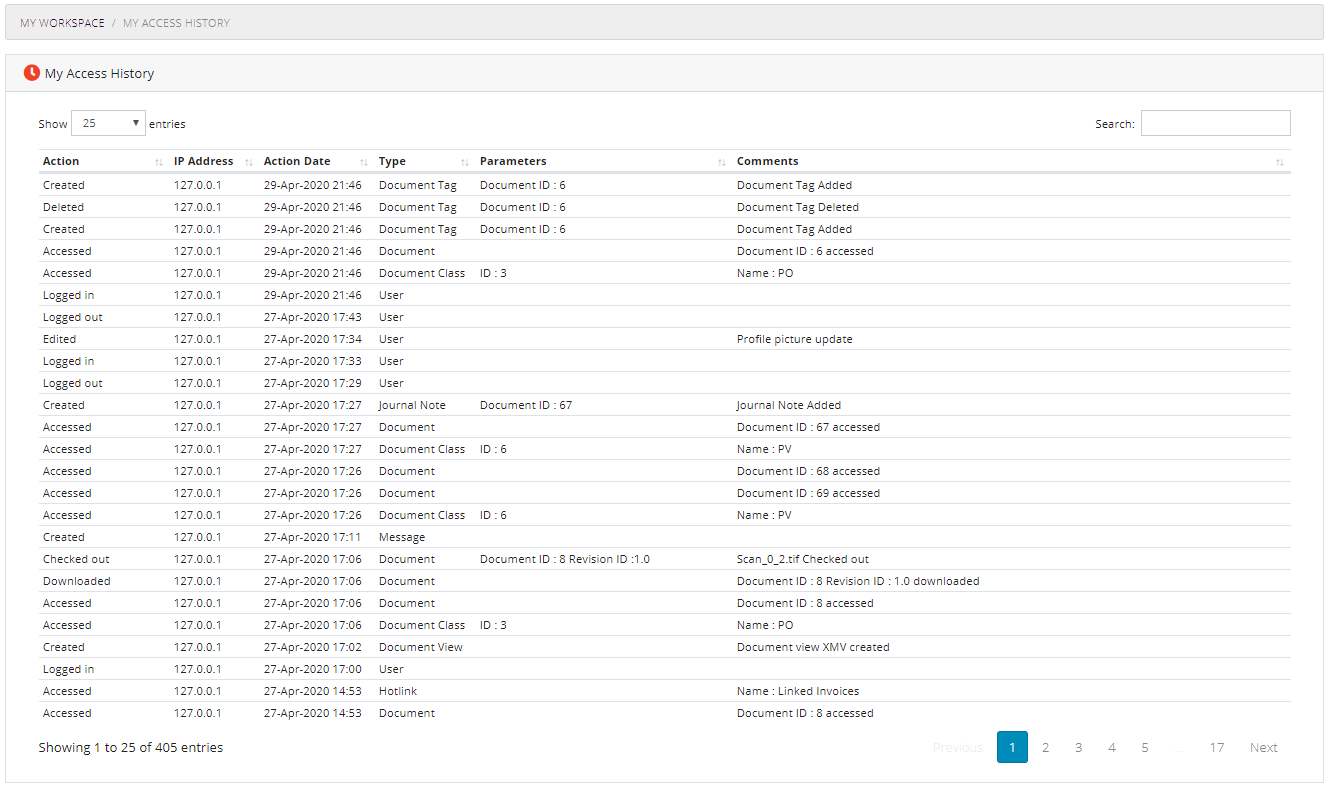Click the sort icon next to Parameters header
Image resolution: width=1328 pixels, height=788 pixels.
[721, 161]
